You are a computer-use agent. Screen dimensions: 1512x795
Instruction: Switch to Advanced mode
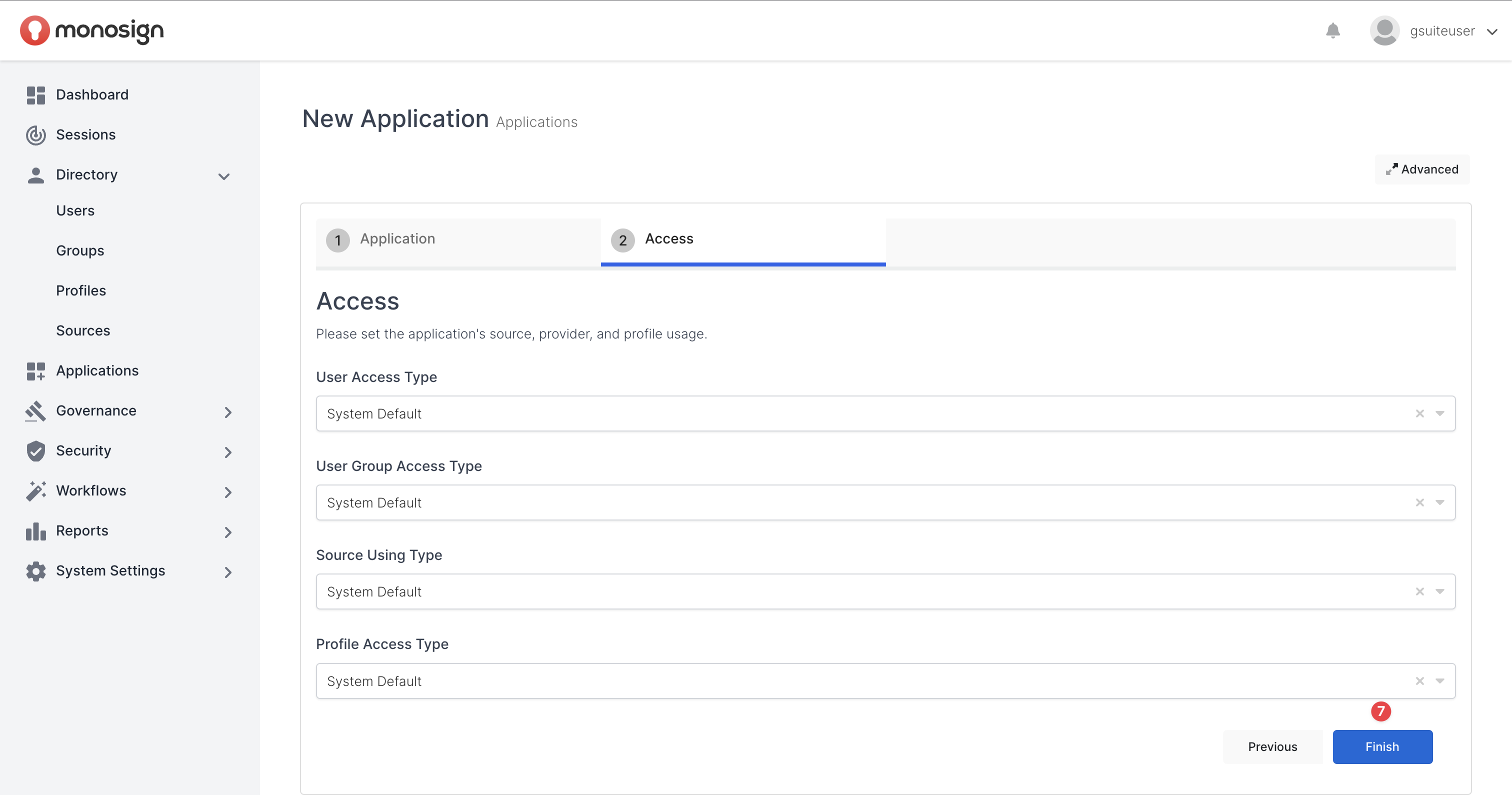pos(1421,169)
